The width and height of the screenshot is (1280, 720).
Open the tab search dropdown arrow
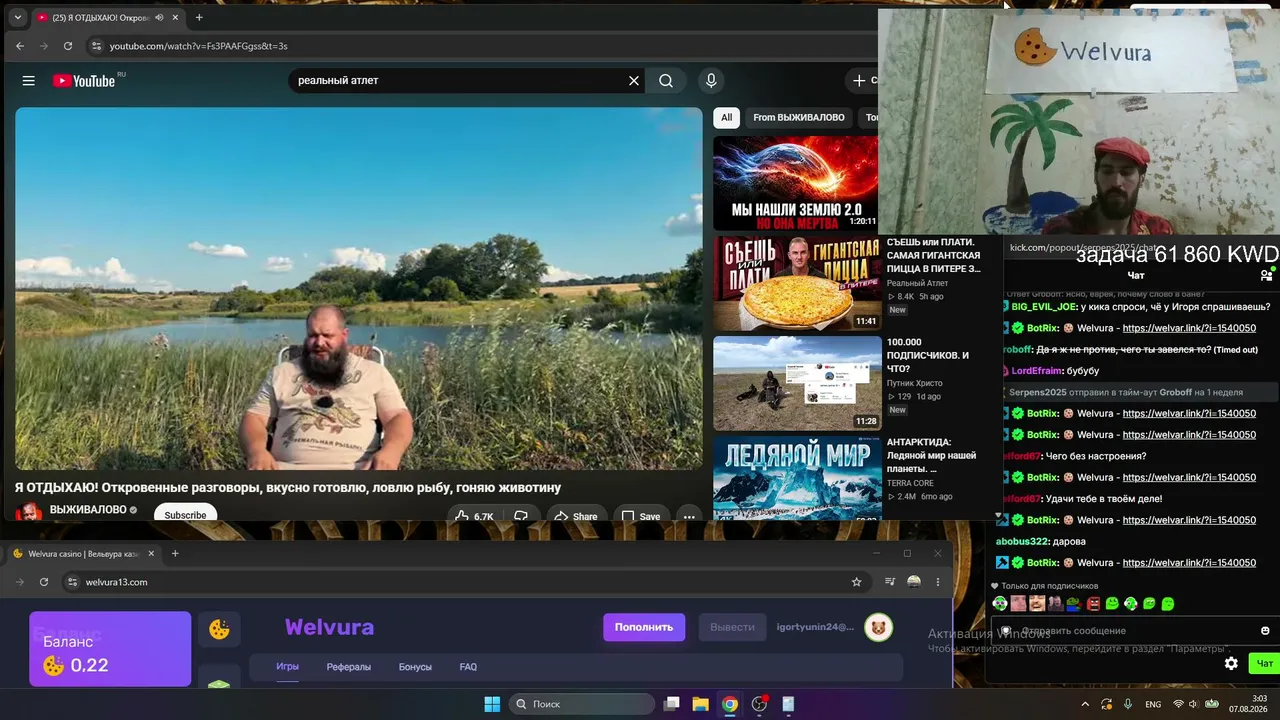pyautogui.click(x=17, y=17)
